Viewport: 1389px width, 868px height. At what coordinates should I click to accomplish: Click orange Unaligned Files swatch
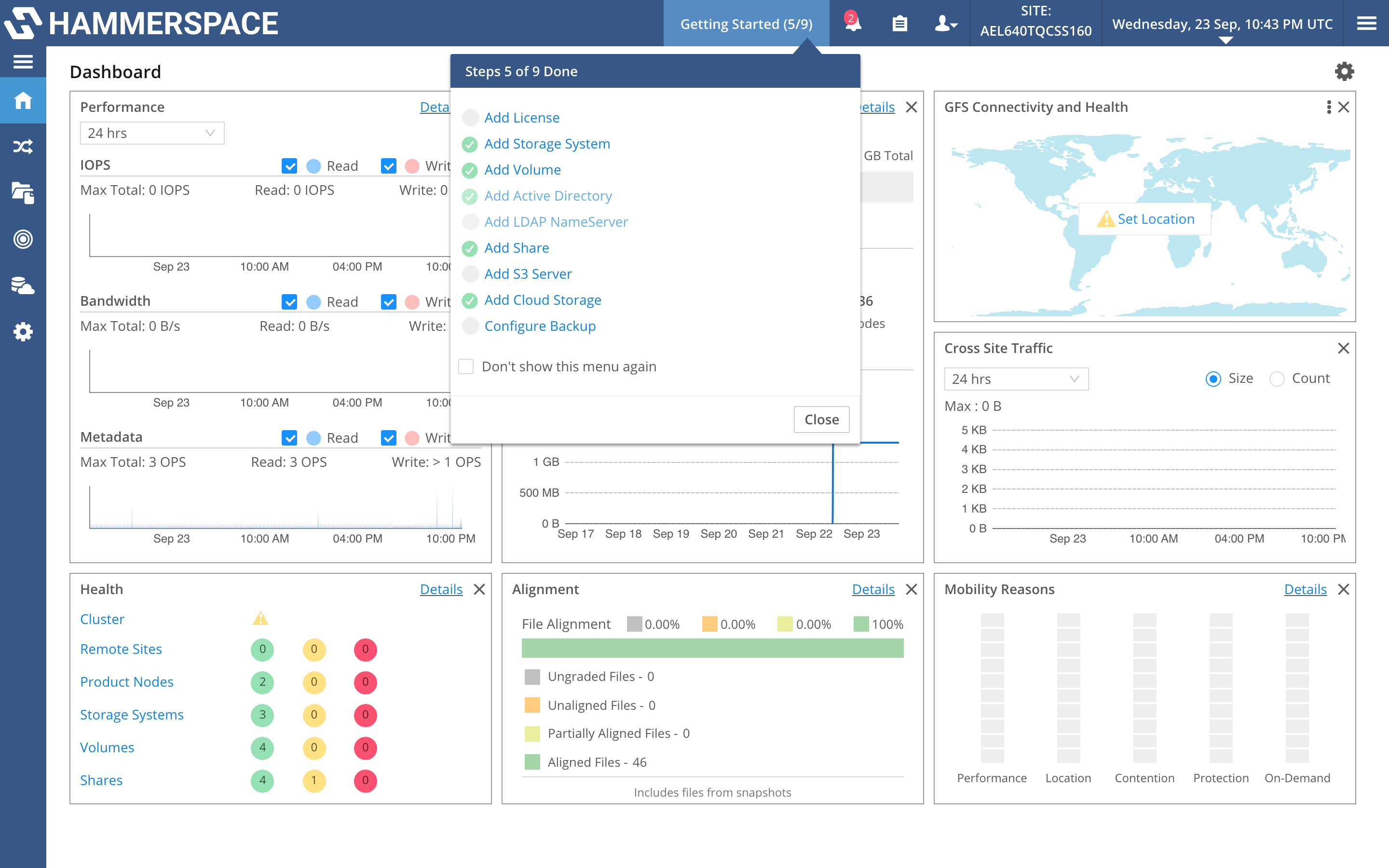pos(532,705)
